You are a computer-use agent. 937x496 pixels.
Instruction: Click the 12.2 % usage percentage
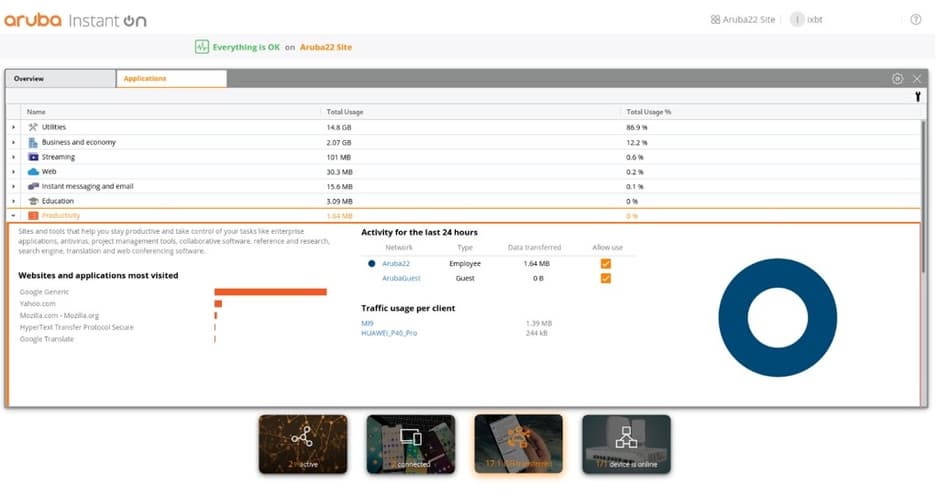(x=636, y=142)
